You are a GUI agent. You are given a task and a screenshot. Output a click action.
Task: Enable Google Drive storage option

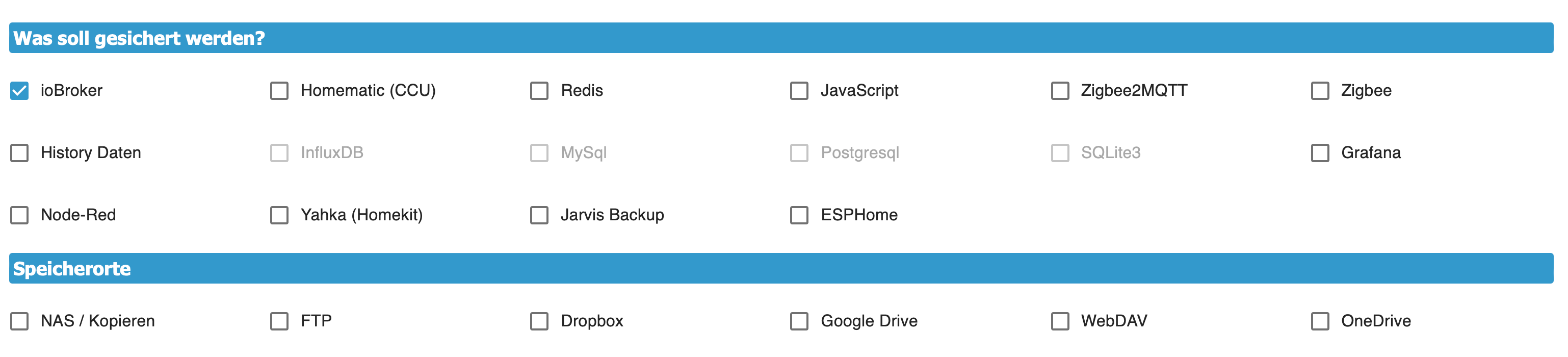pos(799,321)
